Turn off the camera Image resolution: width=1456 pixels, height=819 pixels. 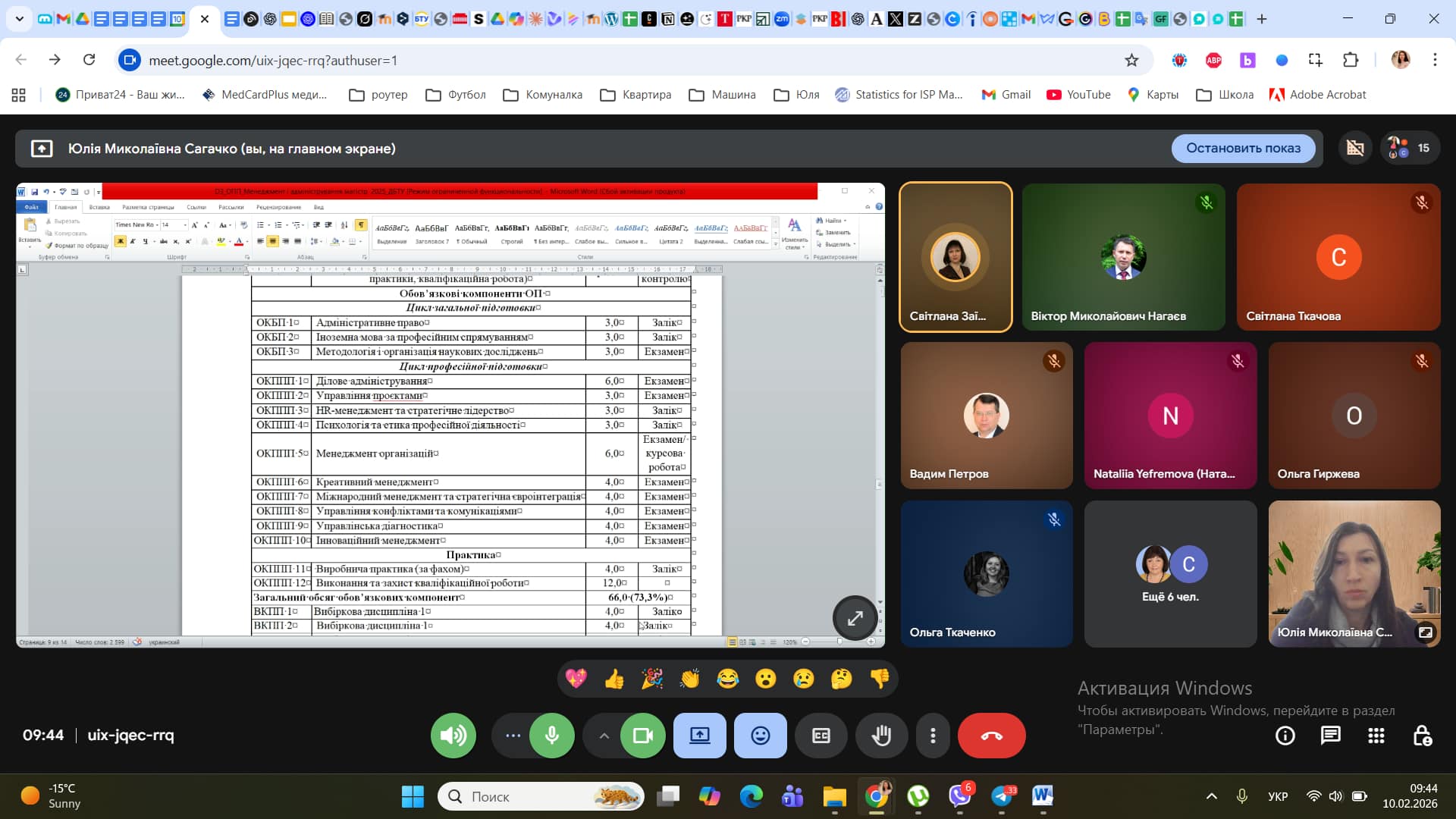point(642,736)
